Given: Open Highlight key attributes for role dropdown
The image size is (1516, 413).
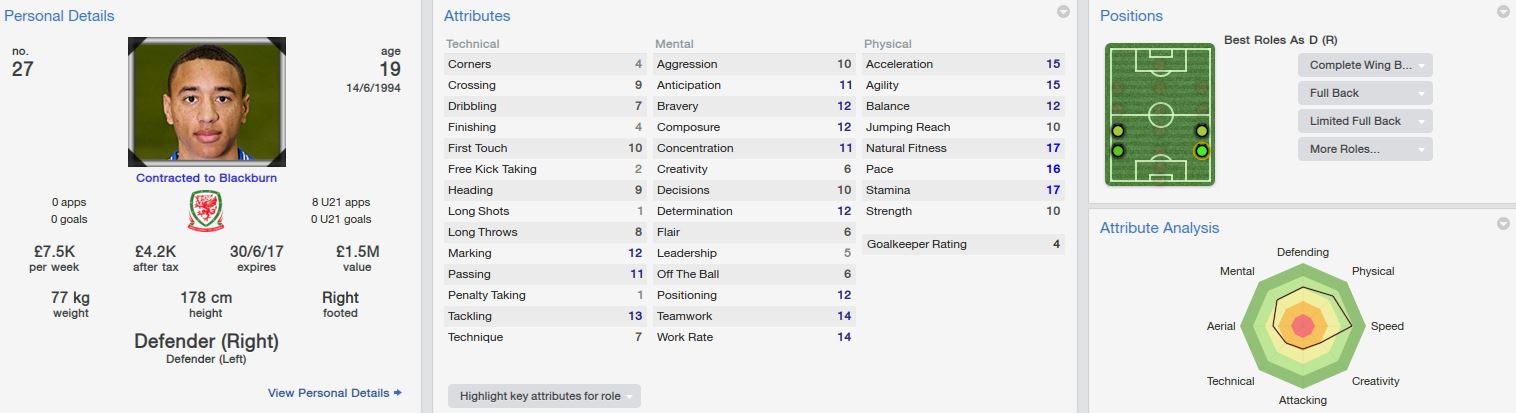Looking at the screenshot, I should coord(544,396).
